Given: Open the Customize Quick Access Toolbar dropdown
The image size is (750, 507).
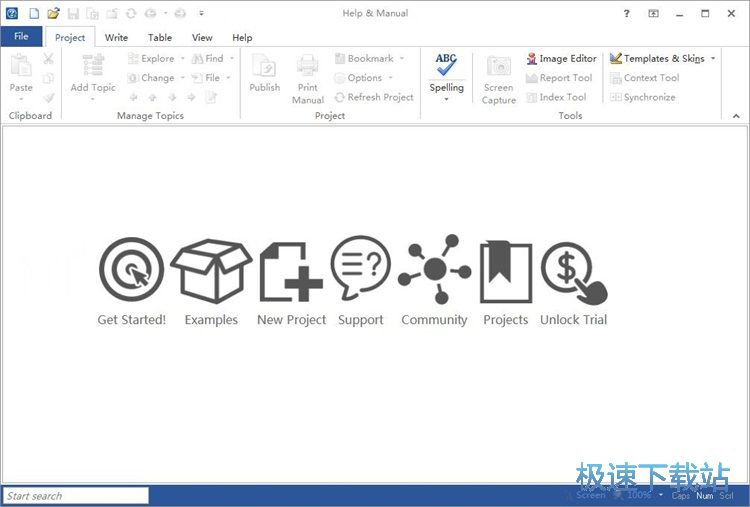Looking at the screenshot, I should coord(201,13).
